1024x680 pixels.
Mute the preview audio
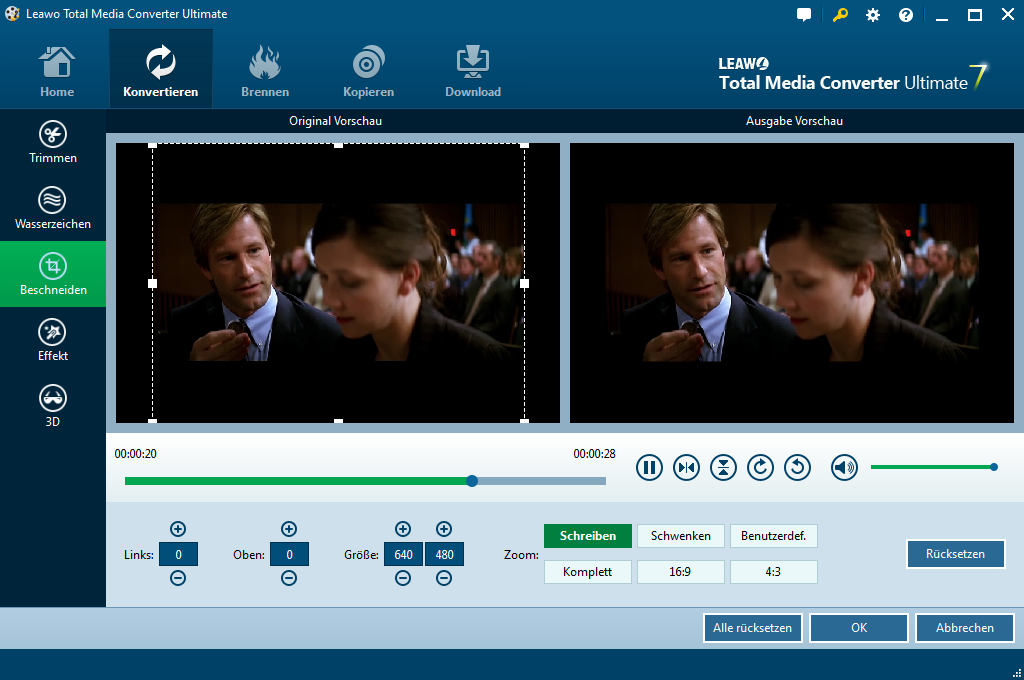point(844,468)
